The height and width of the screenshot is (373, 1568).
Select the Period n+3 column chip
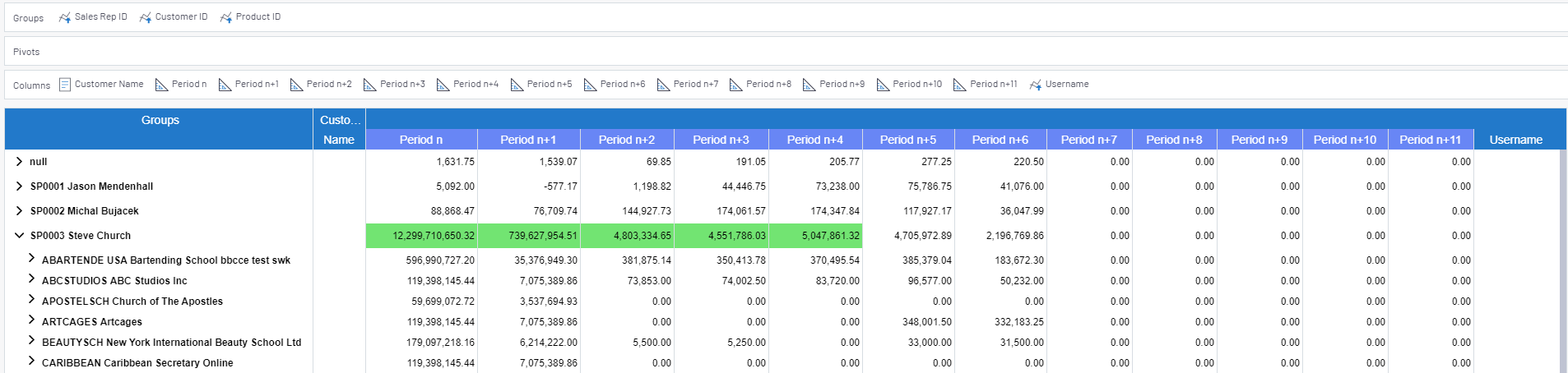click(395, 85)
